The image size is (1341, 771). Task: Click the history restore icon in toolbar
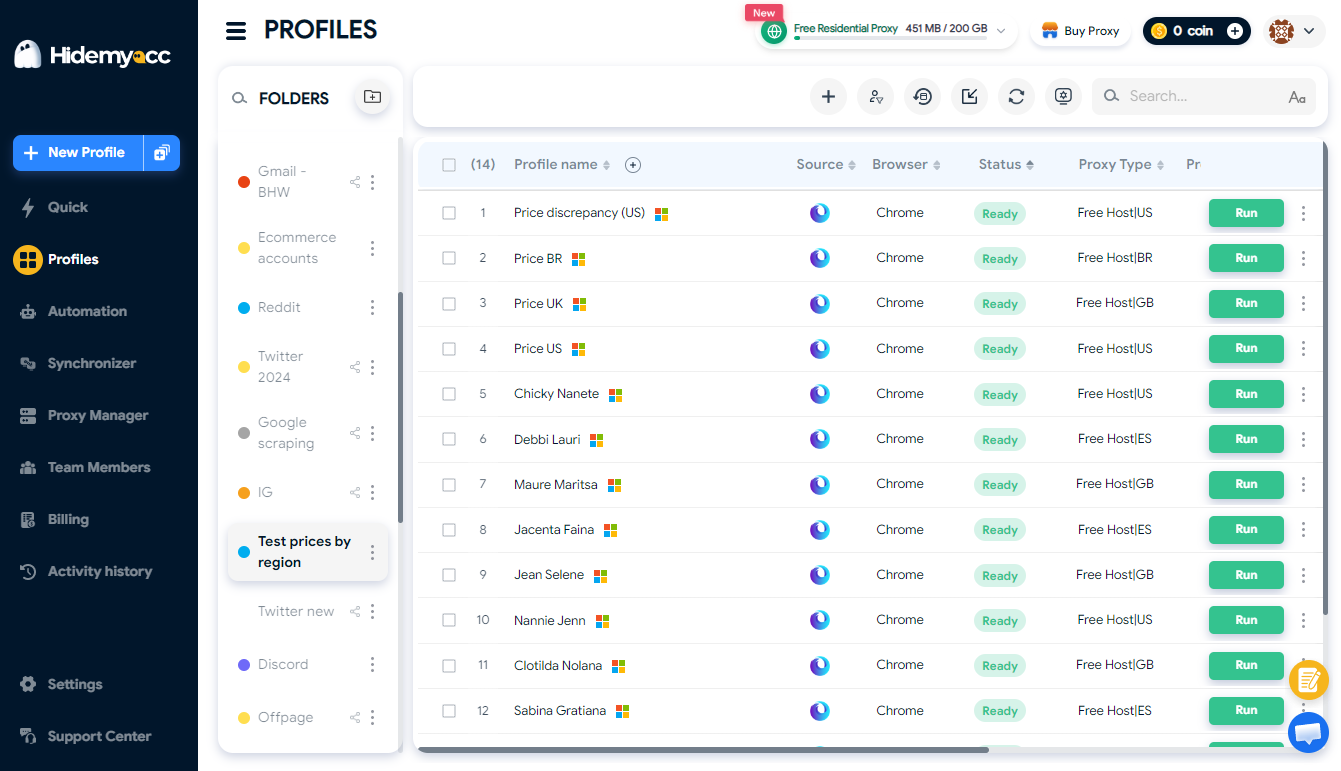click(922, 96)
